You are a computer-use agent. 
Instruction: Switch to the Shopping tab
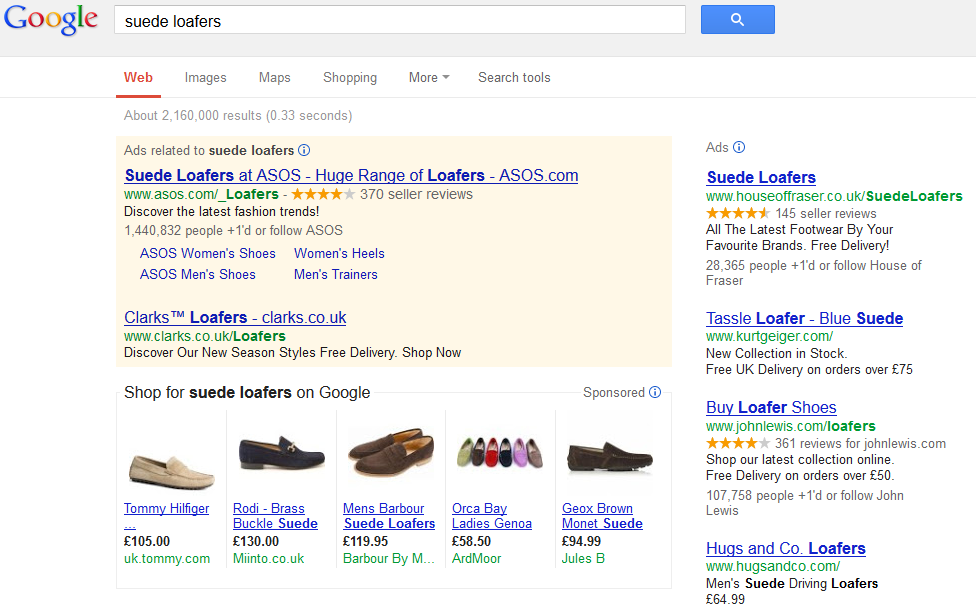coord(350,78)
